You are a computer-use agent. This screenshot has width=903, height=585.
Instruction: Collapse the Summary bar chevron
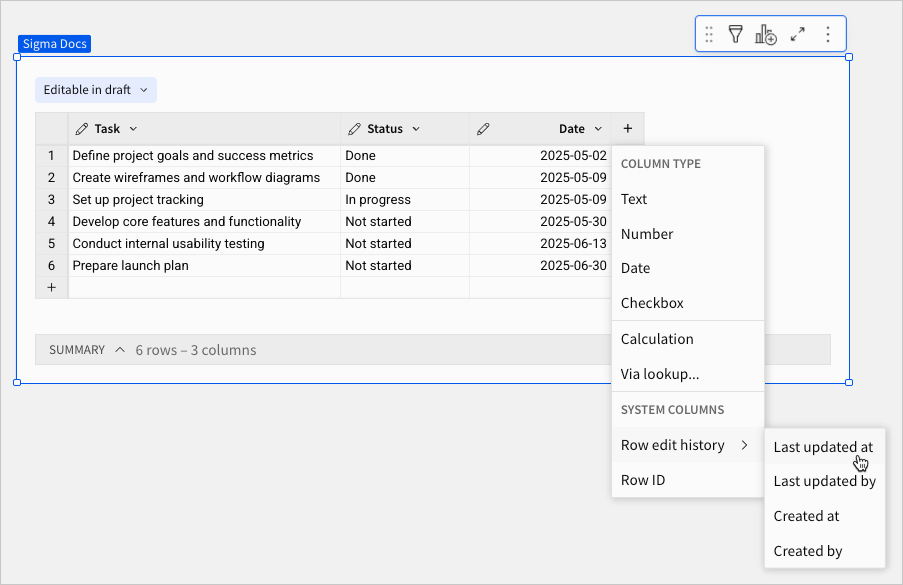(120, 350)
